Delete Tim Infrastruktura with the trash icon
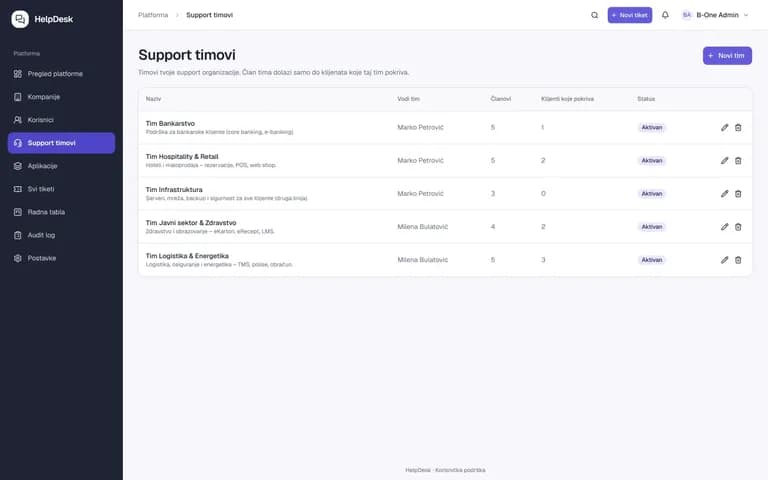 (738, 193)
